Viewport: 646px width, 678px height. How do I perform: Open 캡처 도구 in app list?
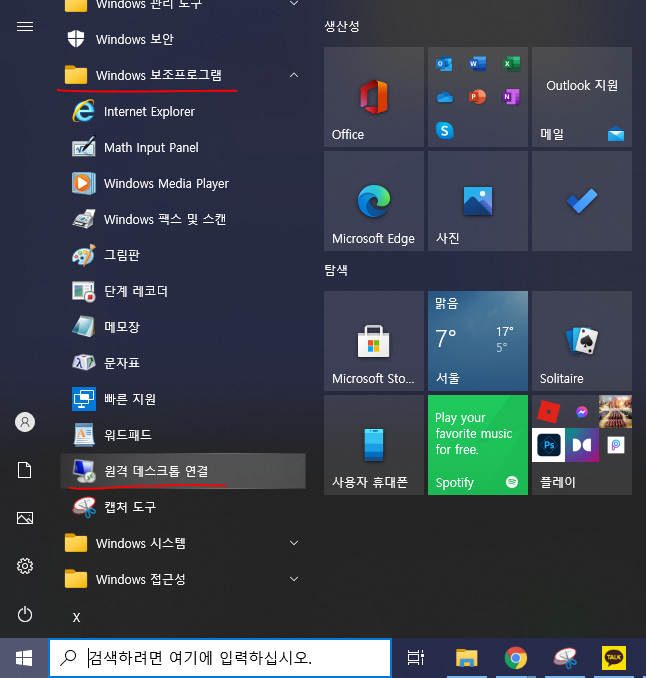coord(183,507)
